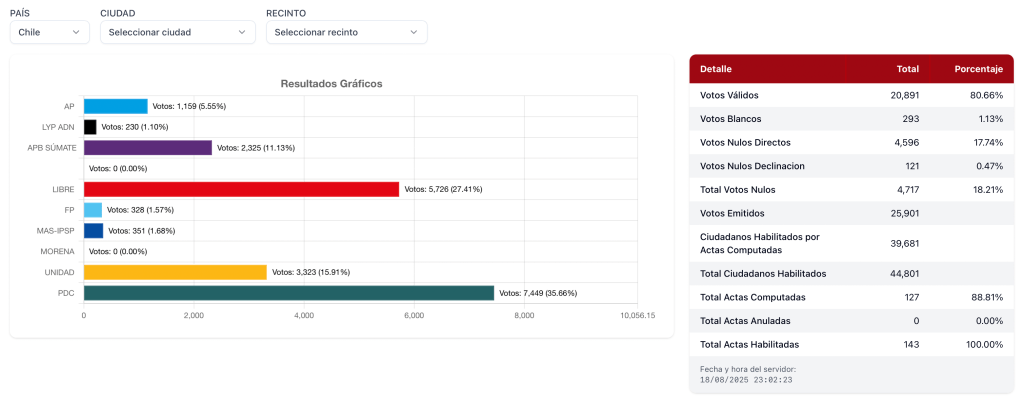Select the black LYP ADN bar
The height and width of the screenshot is (406, 1023).
[90, 127]
